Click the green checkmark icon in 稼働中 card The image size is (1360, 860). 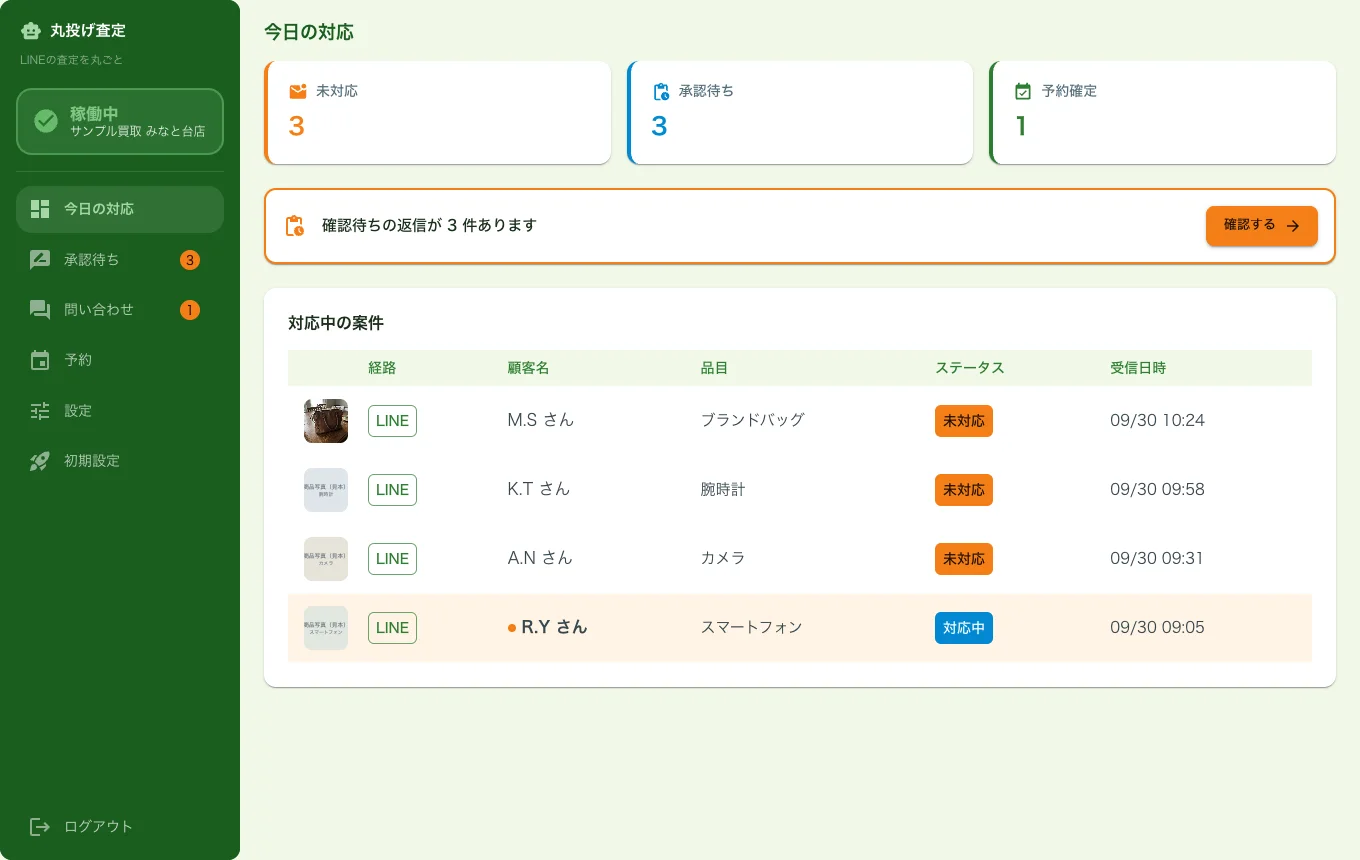[46, 121]
